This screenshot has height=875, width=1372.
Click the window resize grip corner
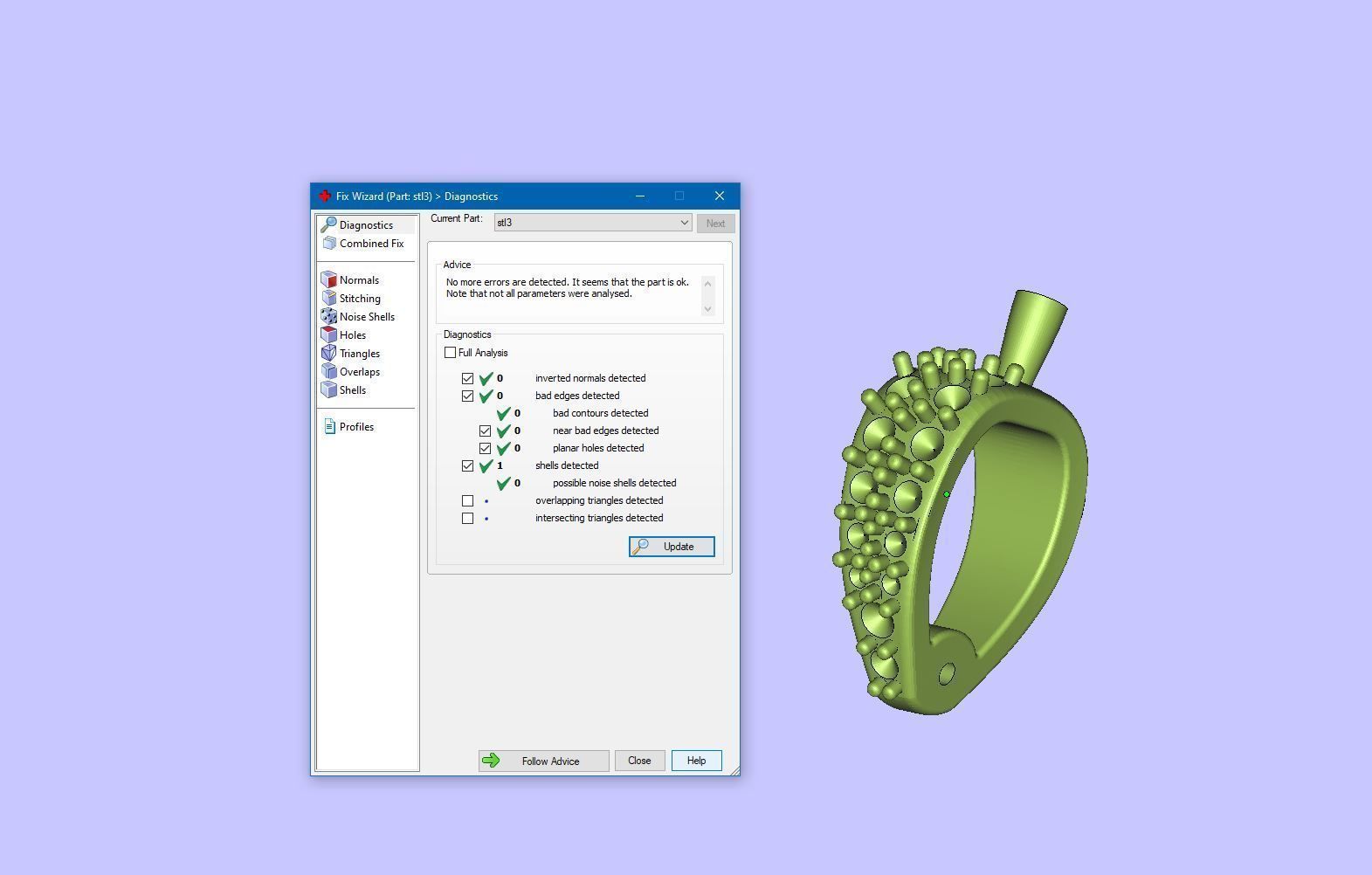pyautogui.click(x=735, y=770)
